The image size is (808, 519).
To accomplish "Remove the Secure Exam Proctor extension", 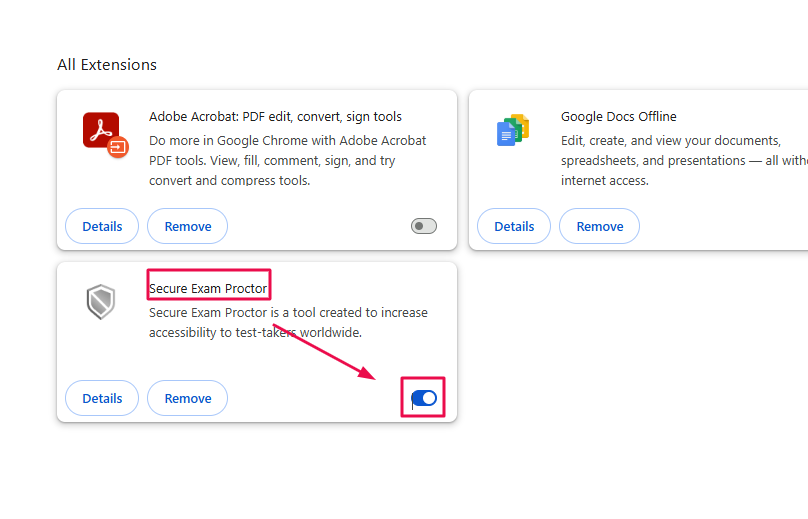I will (188, 399).
